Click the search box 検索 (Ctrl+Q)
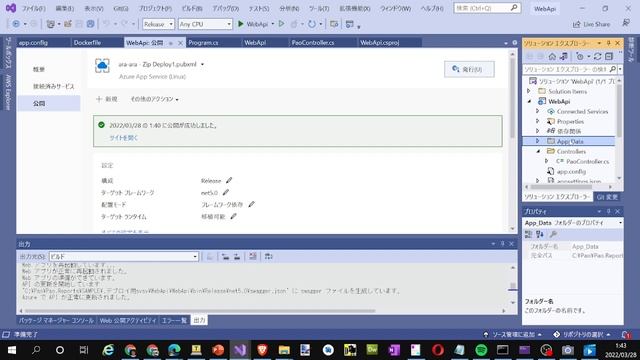The width and height of the screenshot is (640, 360). pos(487,8)
